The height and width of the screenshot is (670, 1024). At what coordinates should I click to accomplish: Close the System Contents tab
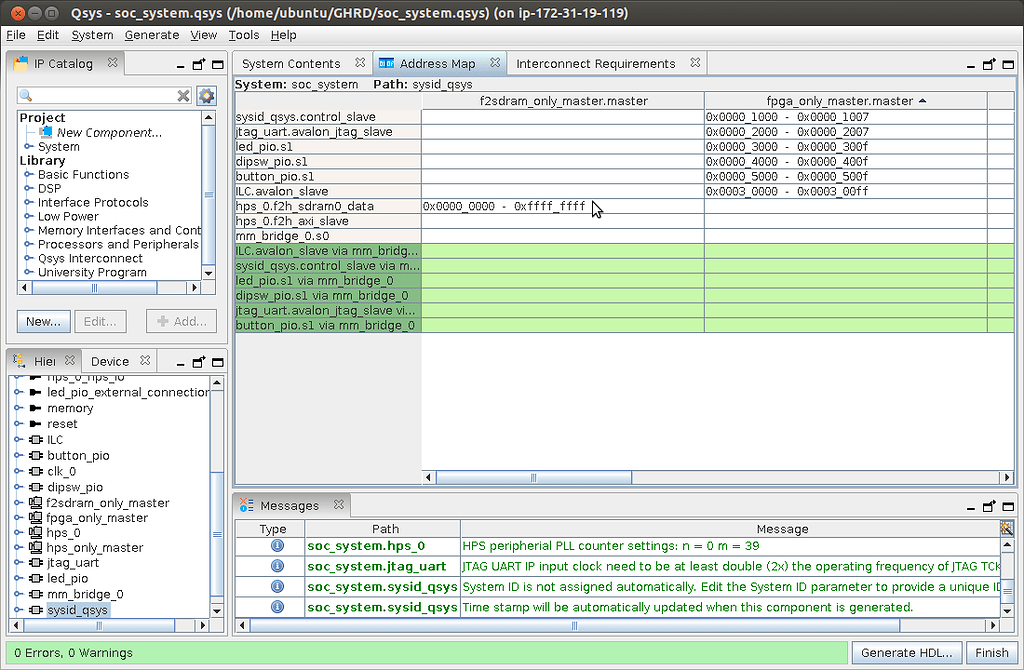pos(360,63)
